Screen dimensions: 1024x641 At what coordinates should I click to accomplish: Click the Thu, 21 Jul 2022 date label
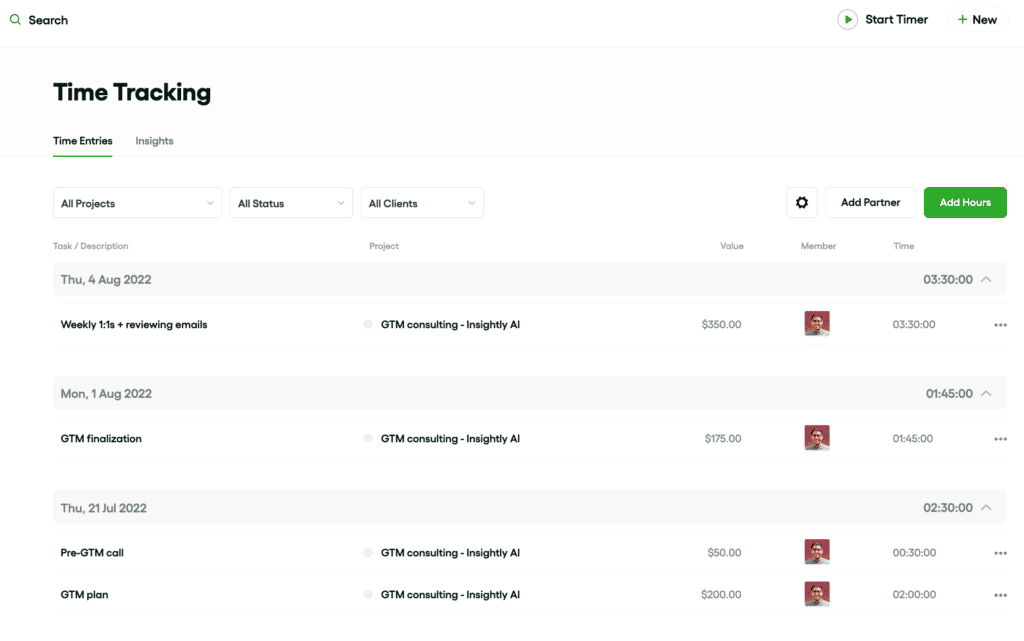tap(103, 508)
